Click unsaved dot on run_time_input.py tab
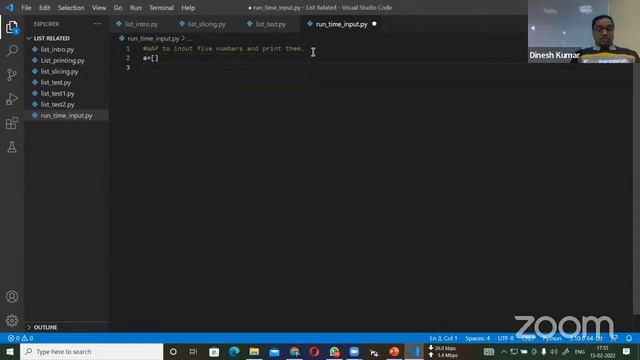 point(374,24)
